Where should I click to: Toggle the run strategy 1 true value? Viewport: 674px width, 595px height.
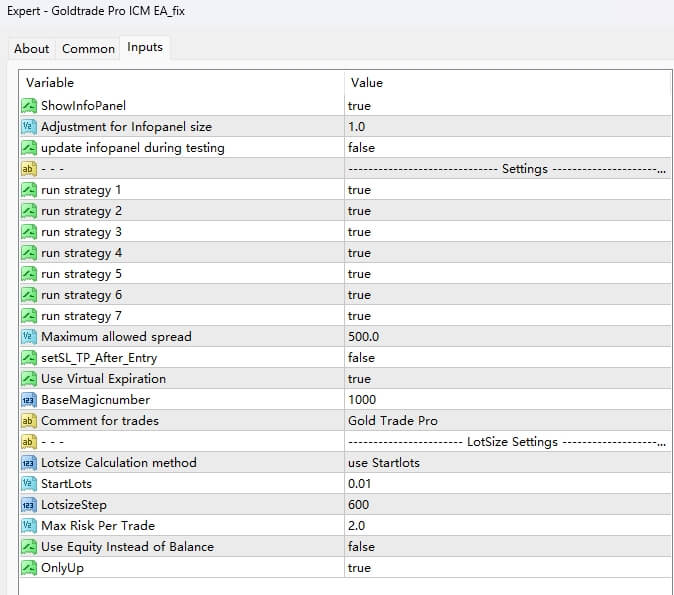(x=359, y=190)
